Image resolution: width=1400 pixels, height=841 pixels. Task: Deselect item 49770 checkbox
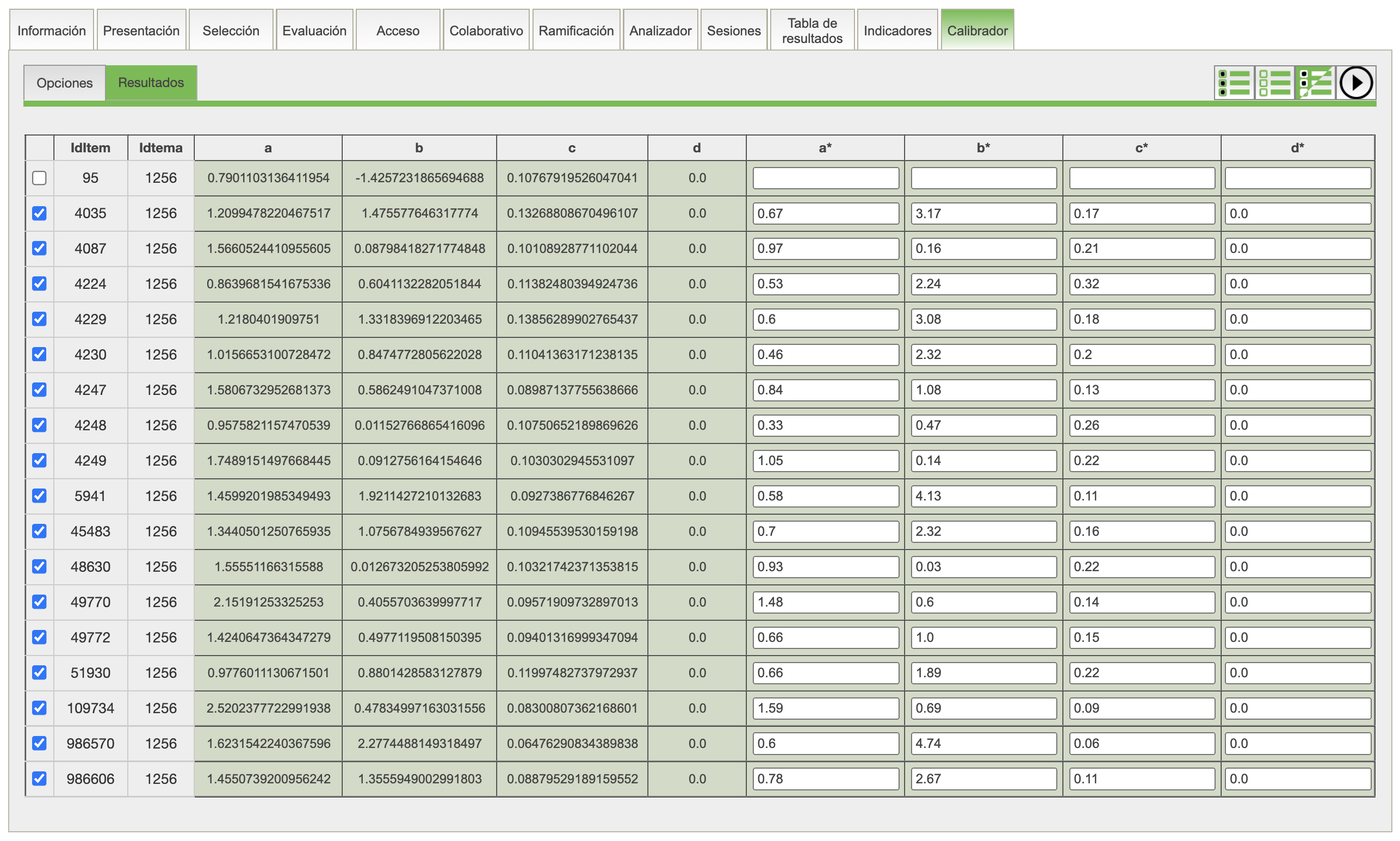click(x=39, y=601)
